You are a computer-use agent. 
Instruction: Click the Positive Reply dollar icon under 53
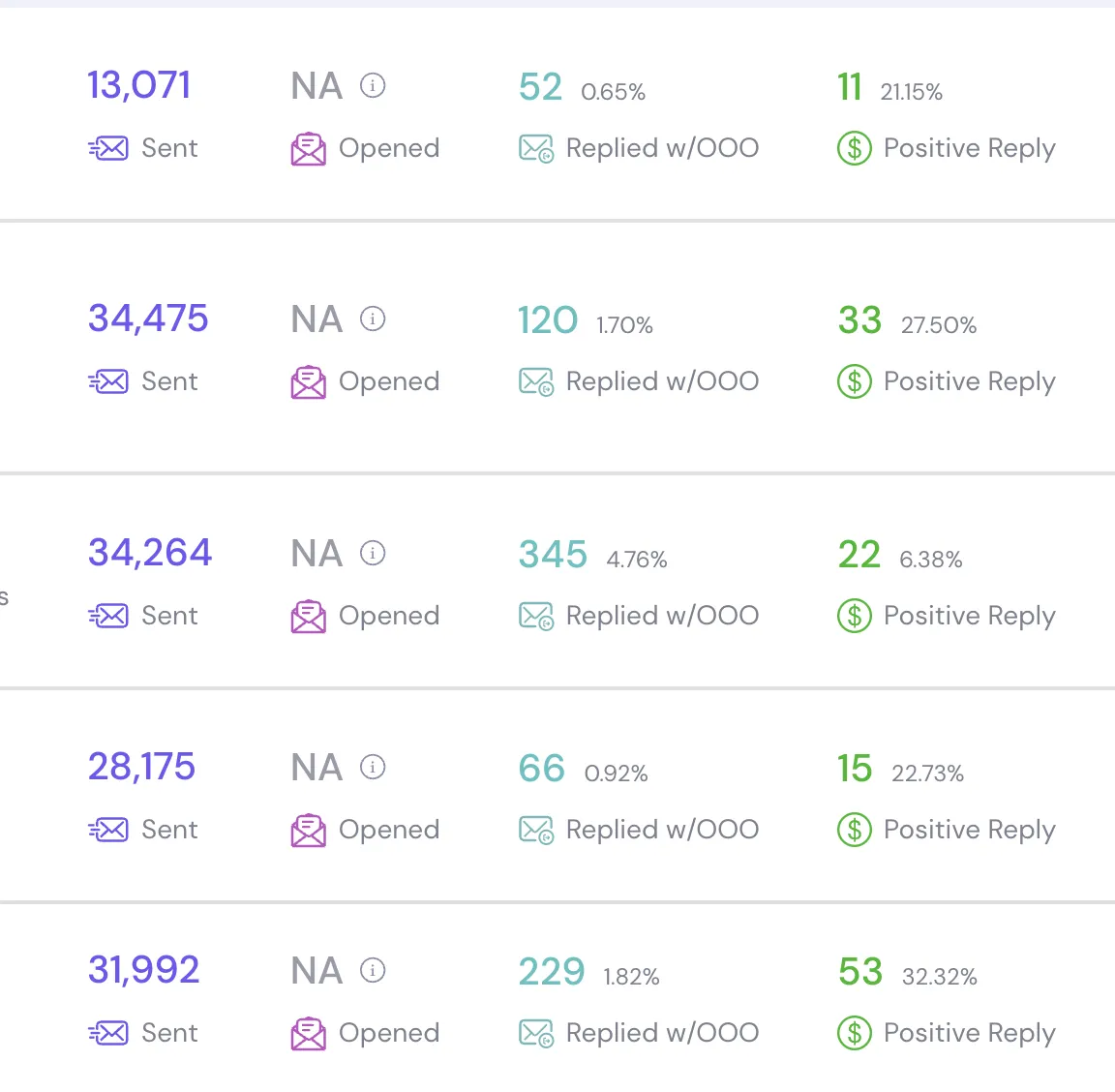(x=855, y=1033)
